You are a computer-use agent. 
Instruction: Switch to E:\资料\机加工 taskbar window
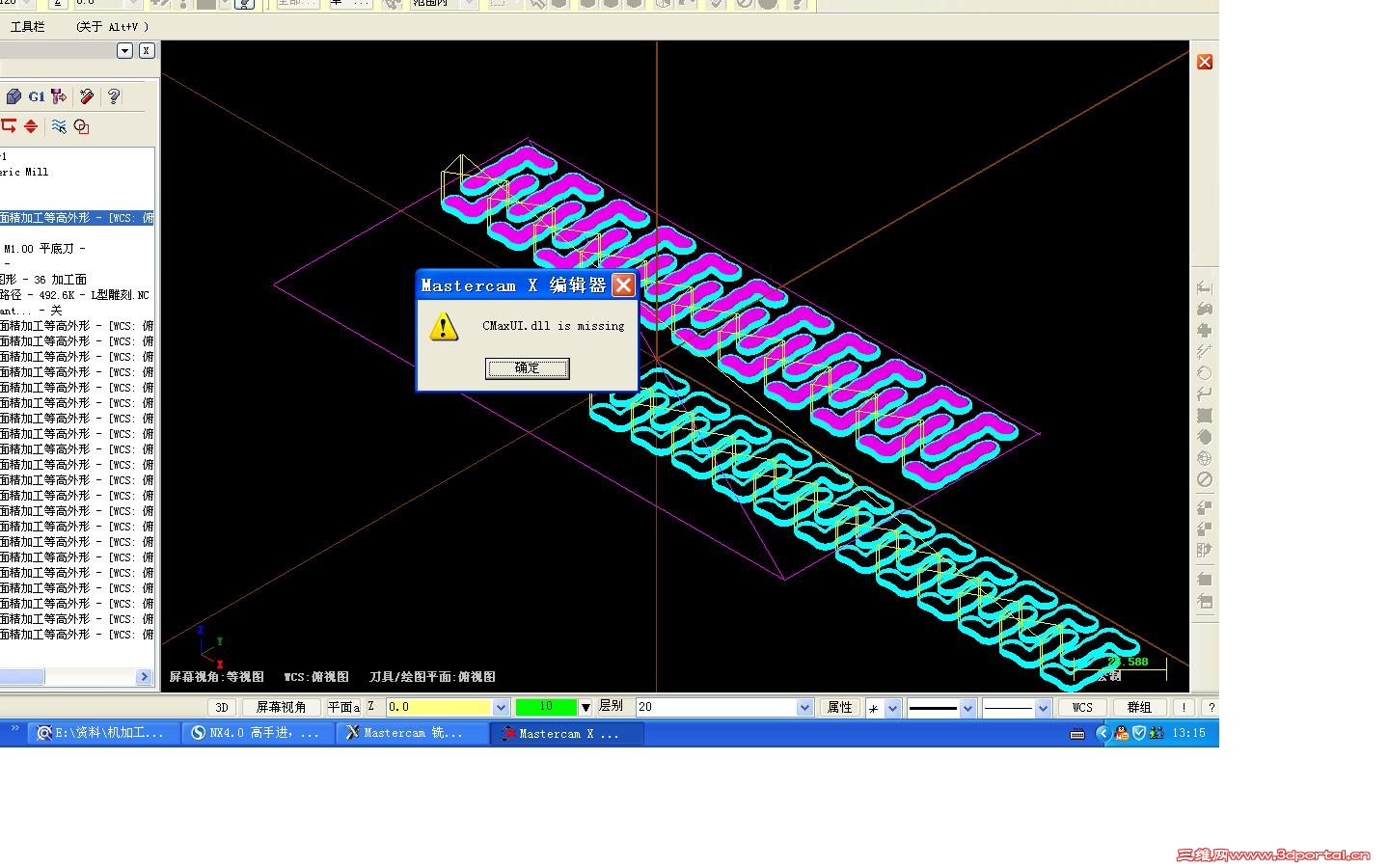click(102, 733)
